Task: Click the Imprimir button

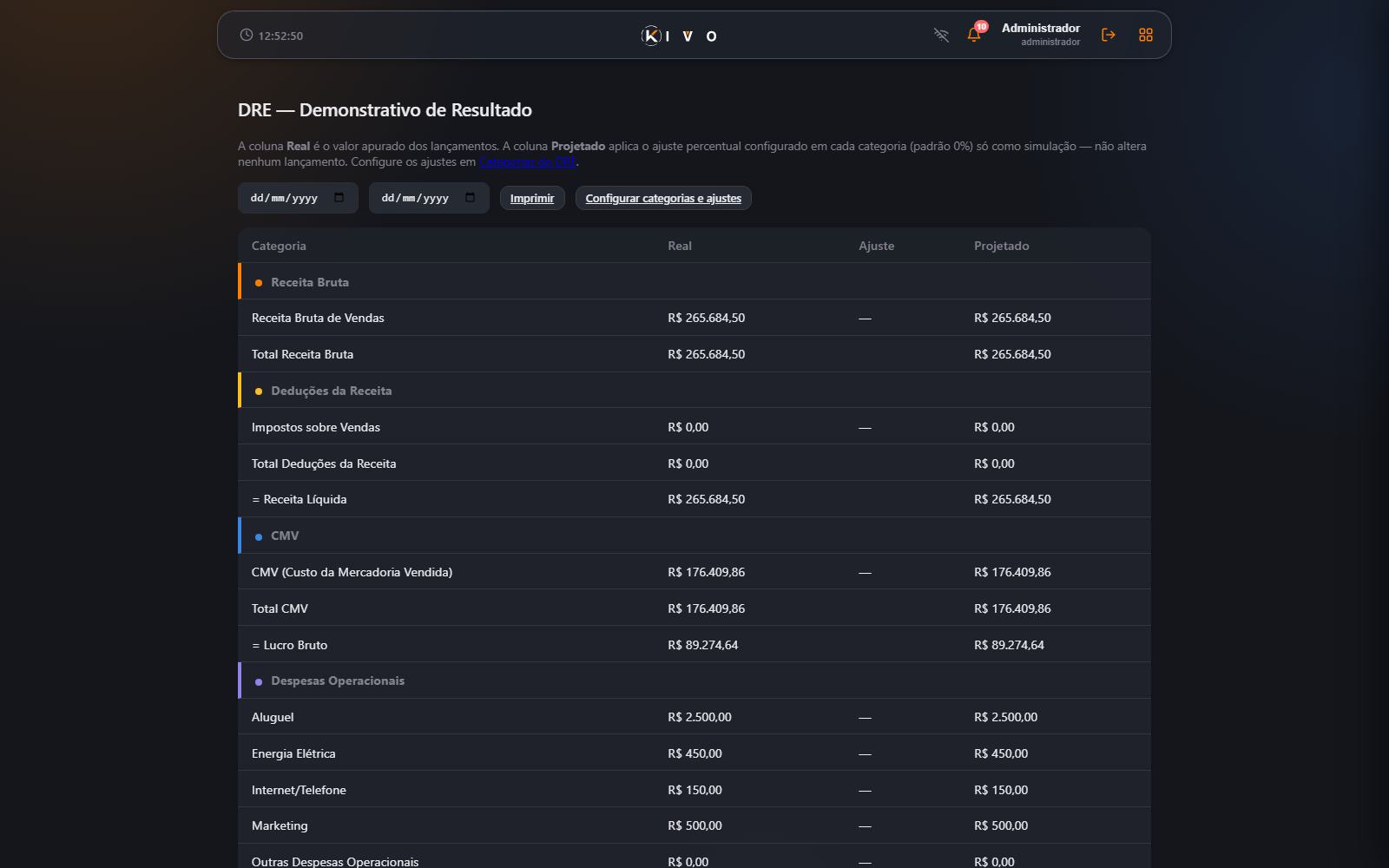Action: pyautogui.click(x=532, y=198)
